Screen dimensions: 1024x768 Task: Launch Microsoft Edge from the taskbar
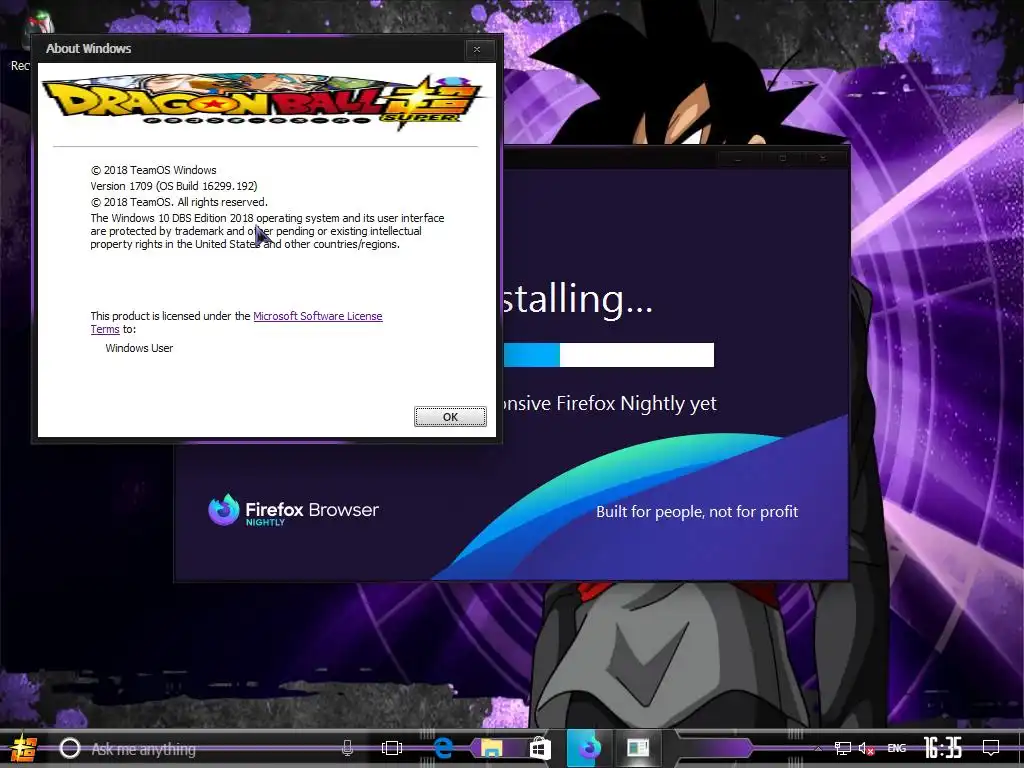(443, 748)
